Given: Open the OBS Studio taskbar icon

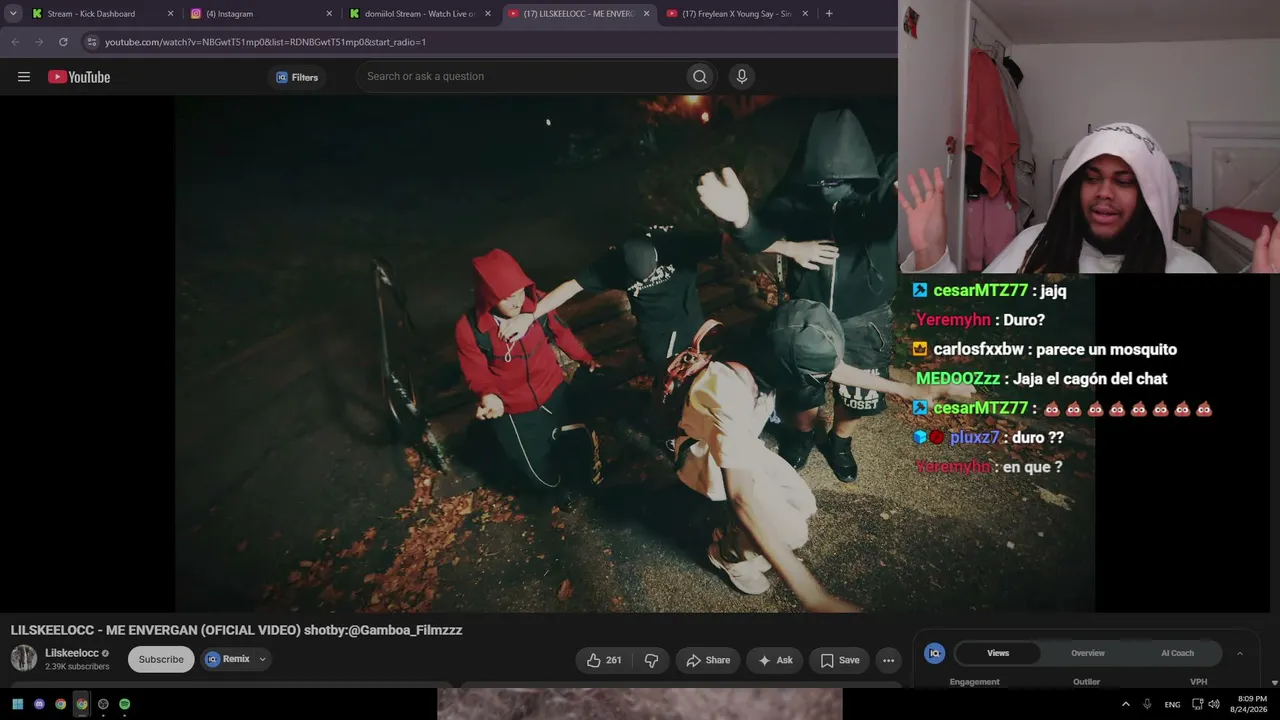Looking at the screenshot, I should click(103, 704).
